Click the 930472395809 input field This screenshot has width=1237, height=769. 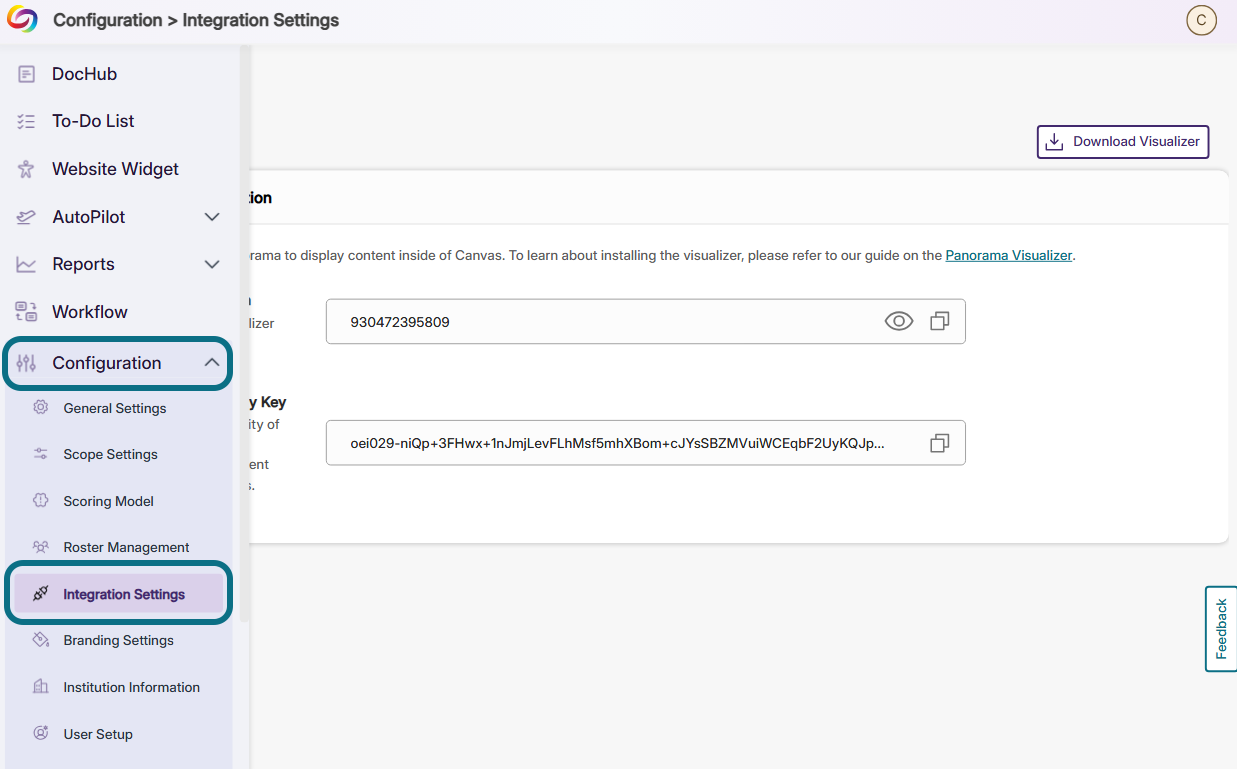645,321
